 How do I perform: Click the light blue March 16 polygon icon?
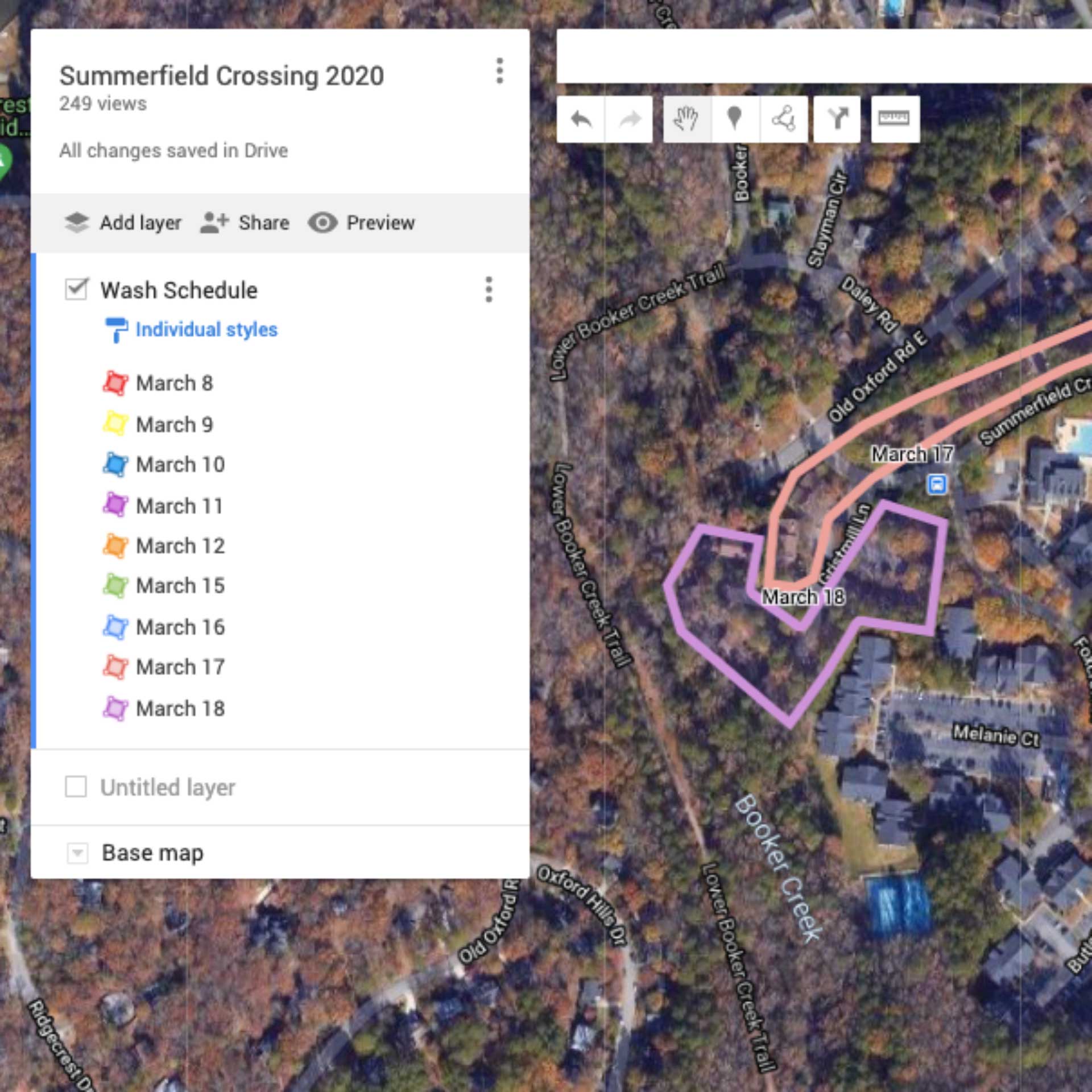click(115, 627)
